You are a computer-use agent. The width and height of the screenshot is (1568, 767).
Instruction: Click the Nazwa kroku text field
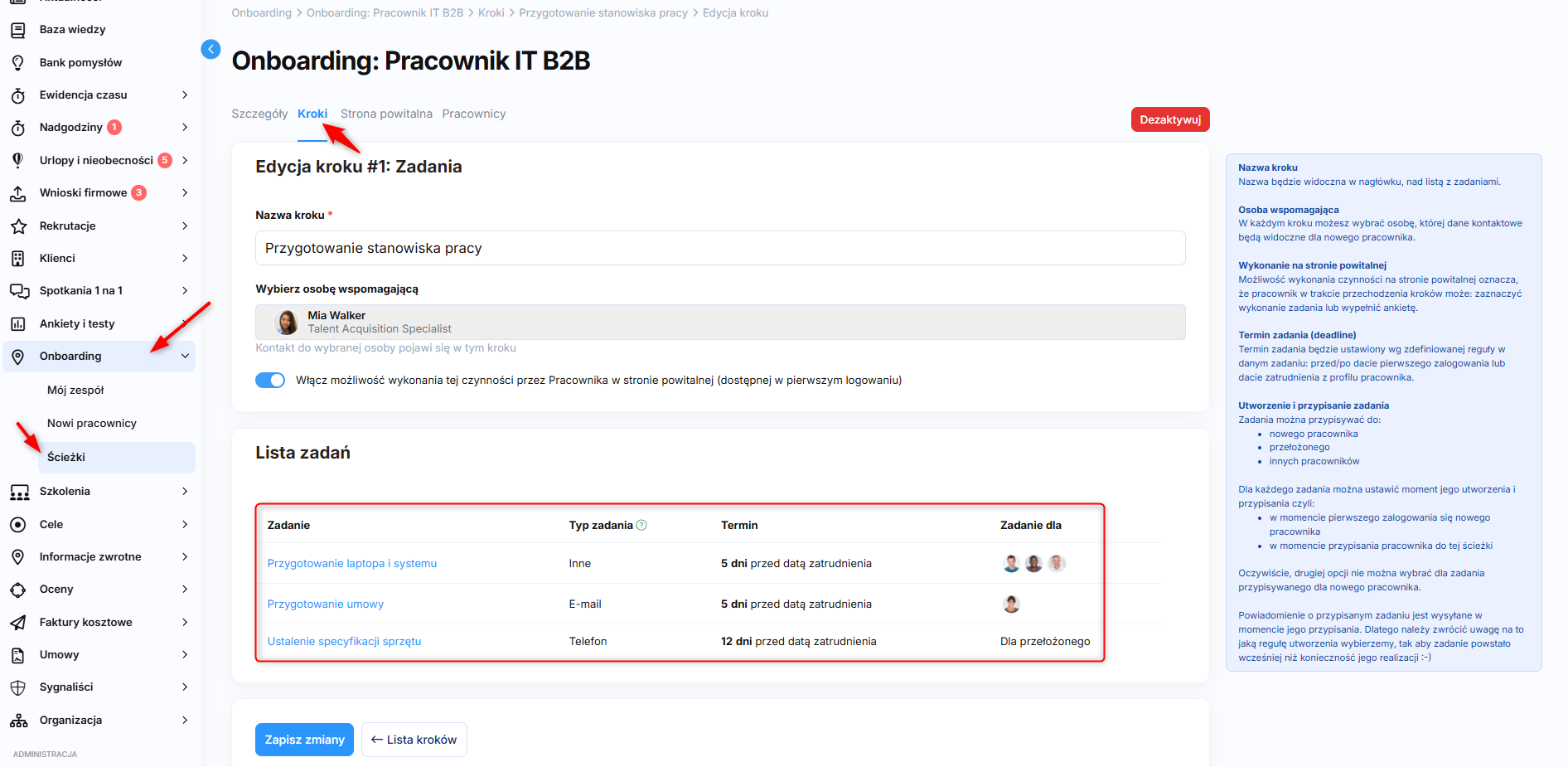tap(719, 248)
